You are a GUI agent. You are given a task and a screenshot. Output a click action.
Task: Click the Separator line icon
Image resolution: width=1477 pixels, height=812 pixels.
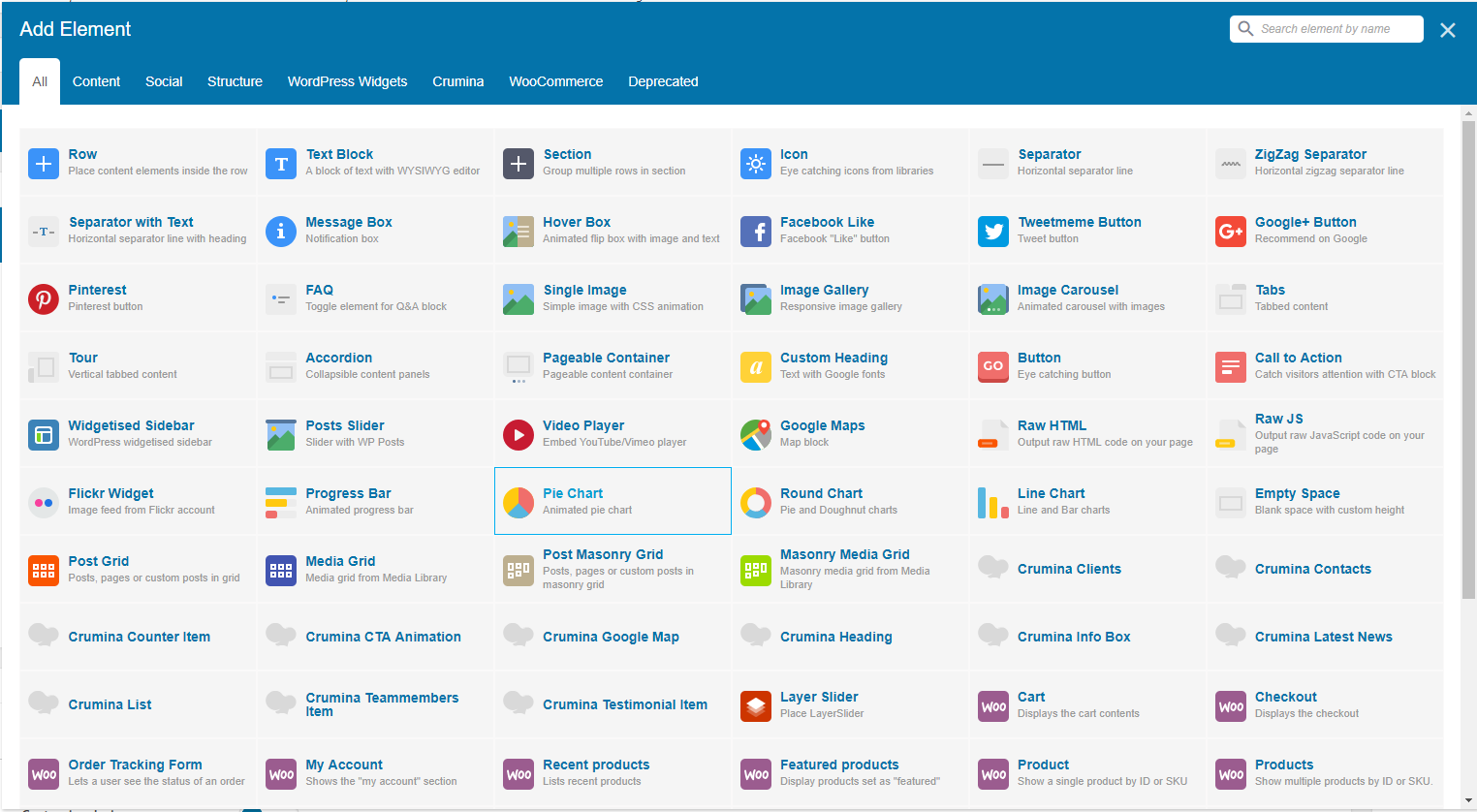[x=993, y=164]
